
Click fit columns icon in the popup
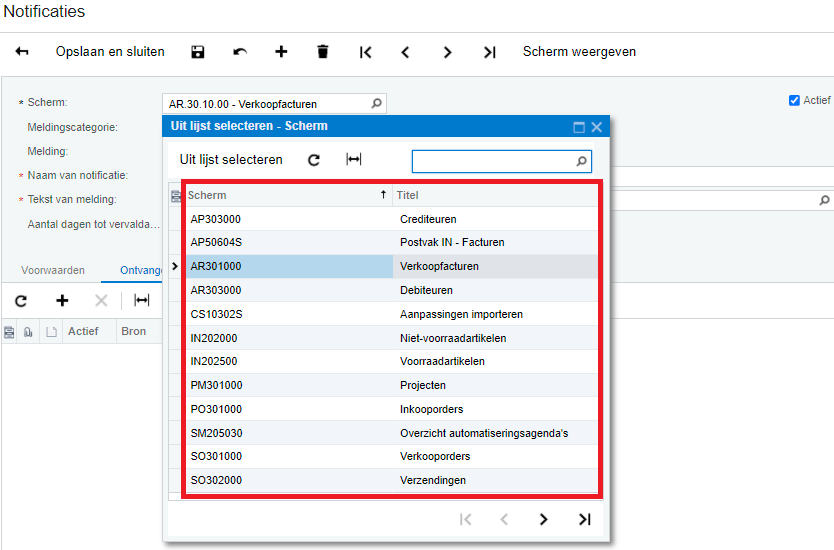click(x=353, y=160)
